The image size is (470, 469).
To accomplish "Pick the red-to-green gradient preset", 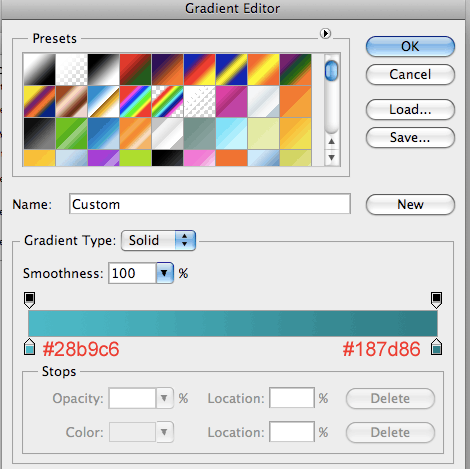I will (x=135, y=69).
